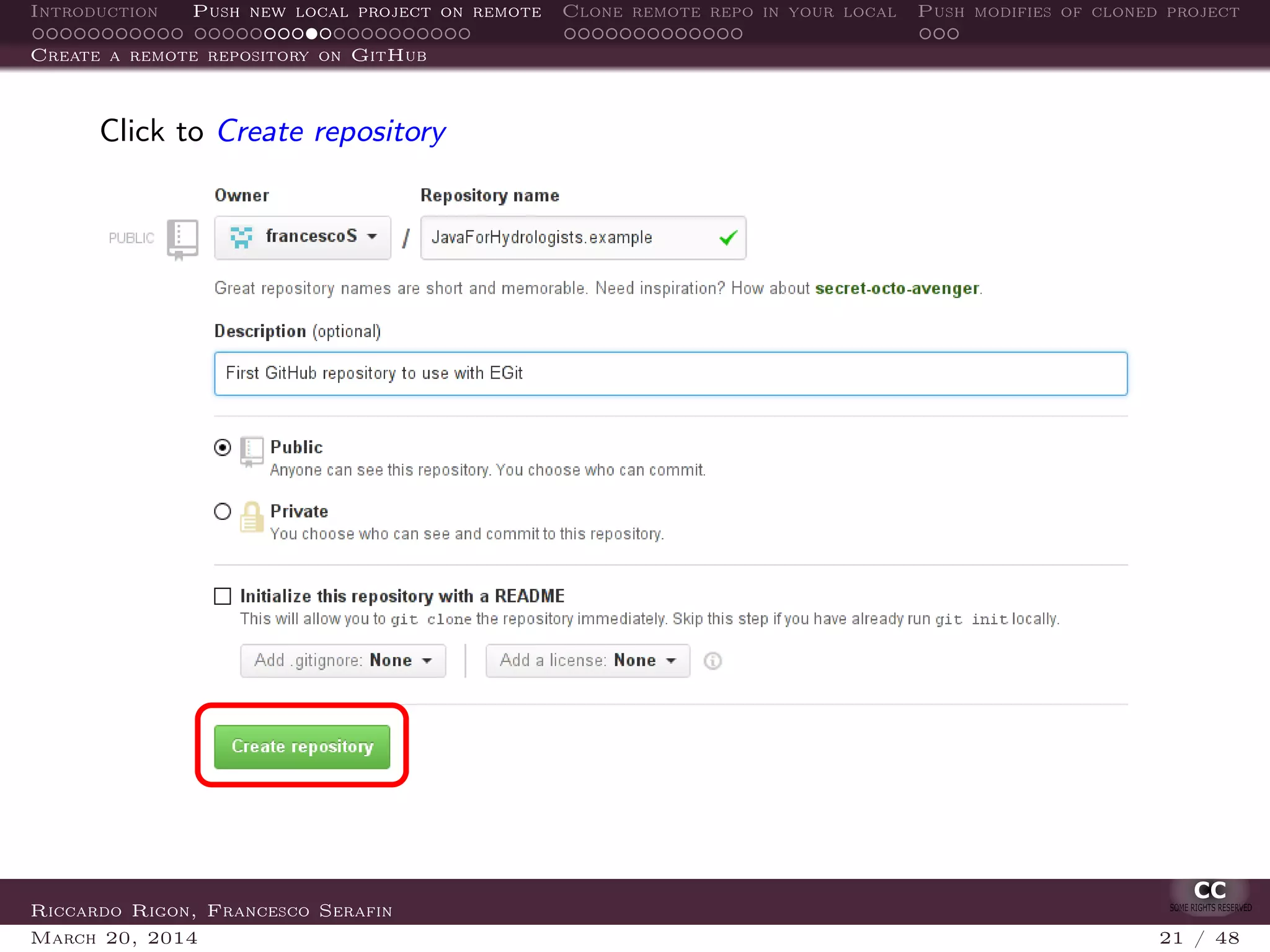
Task: Click the filled progress dot in the header navigation
Action: coord(312,33)
